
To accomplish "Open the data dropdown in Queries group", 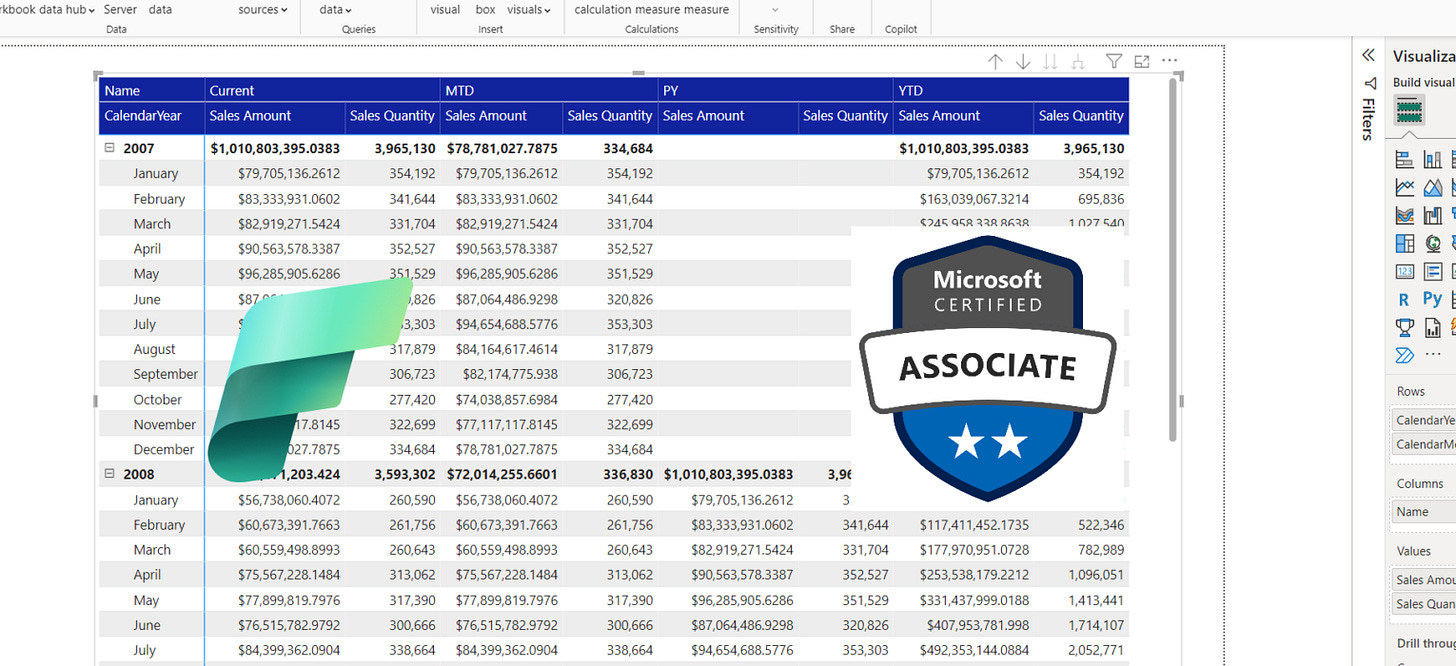I will pos(336,10).
